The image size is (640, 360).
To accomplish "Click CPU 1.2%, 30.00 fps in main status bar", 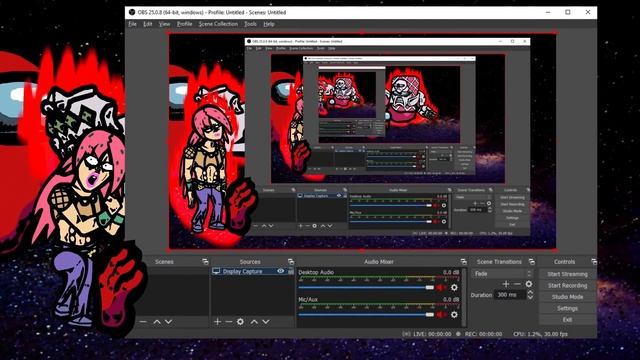I will click(540, 334).
